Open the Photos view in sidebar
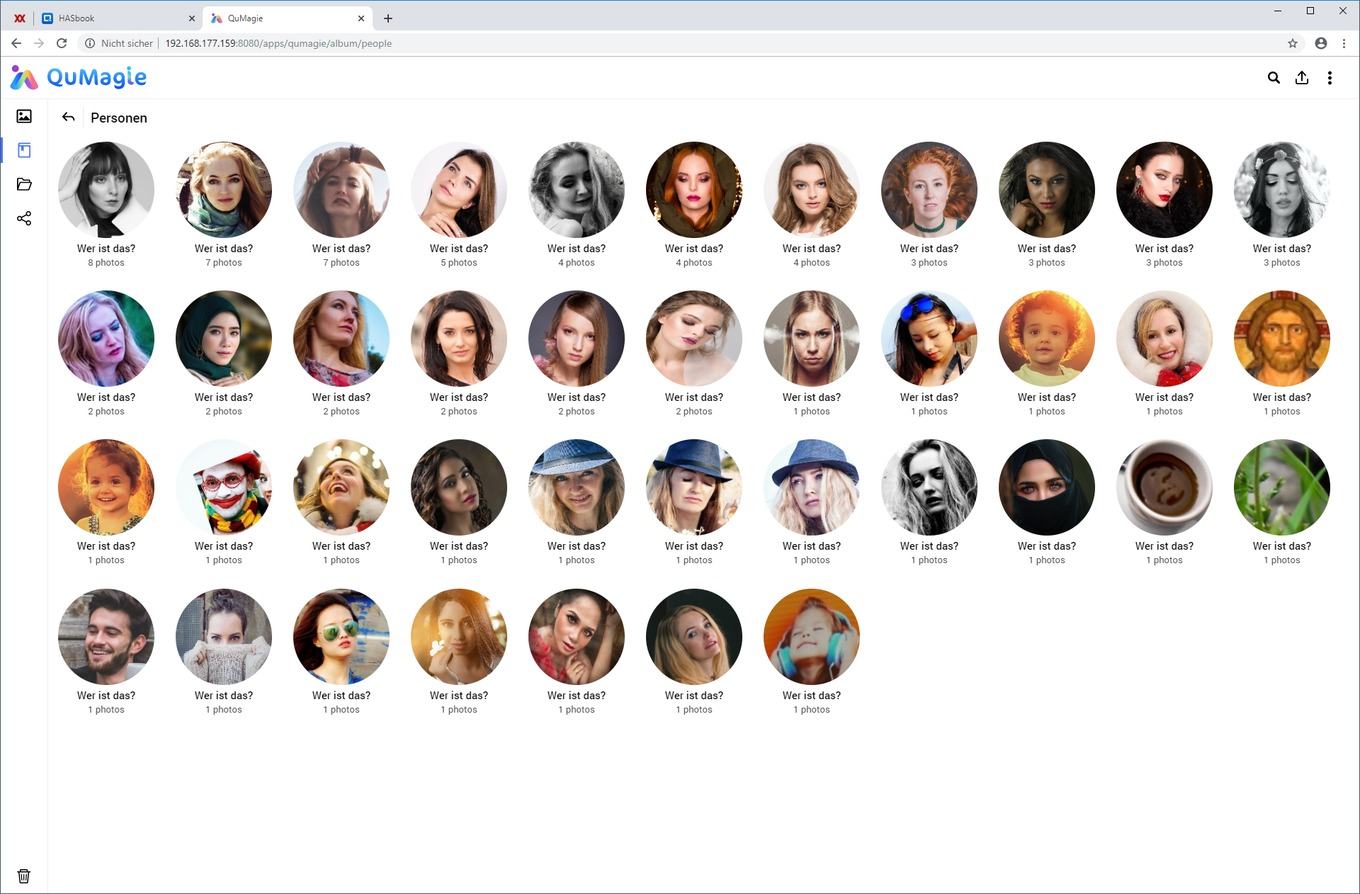Viewport: 1360px width, 894px height. [x=24, y=116]
